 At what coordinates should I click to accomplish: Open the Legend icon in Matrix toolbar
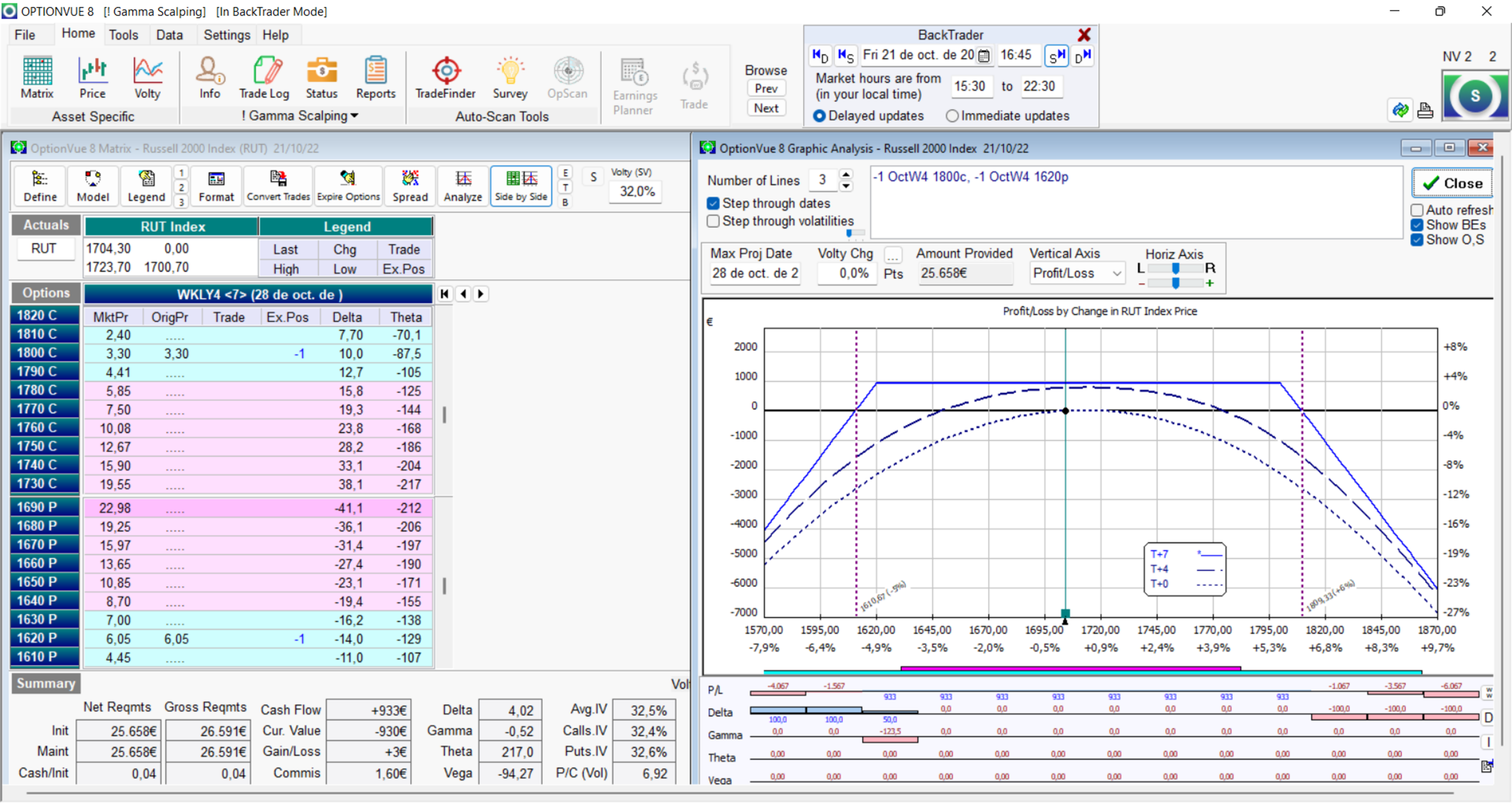(x=146, y=186)
